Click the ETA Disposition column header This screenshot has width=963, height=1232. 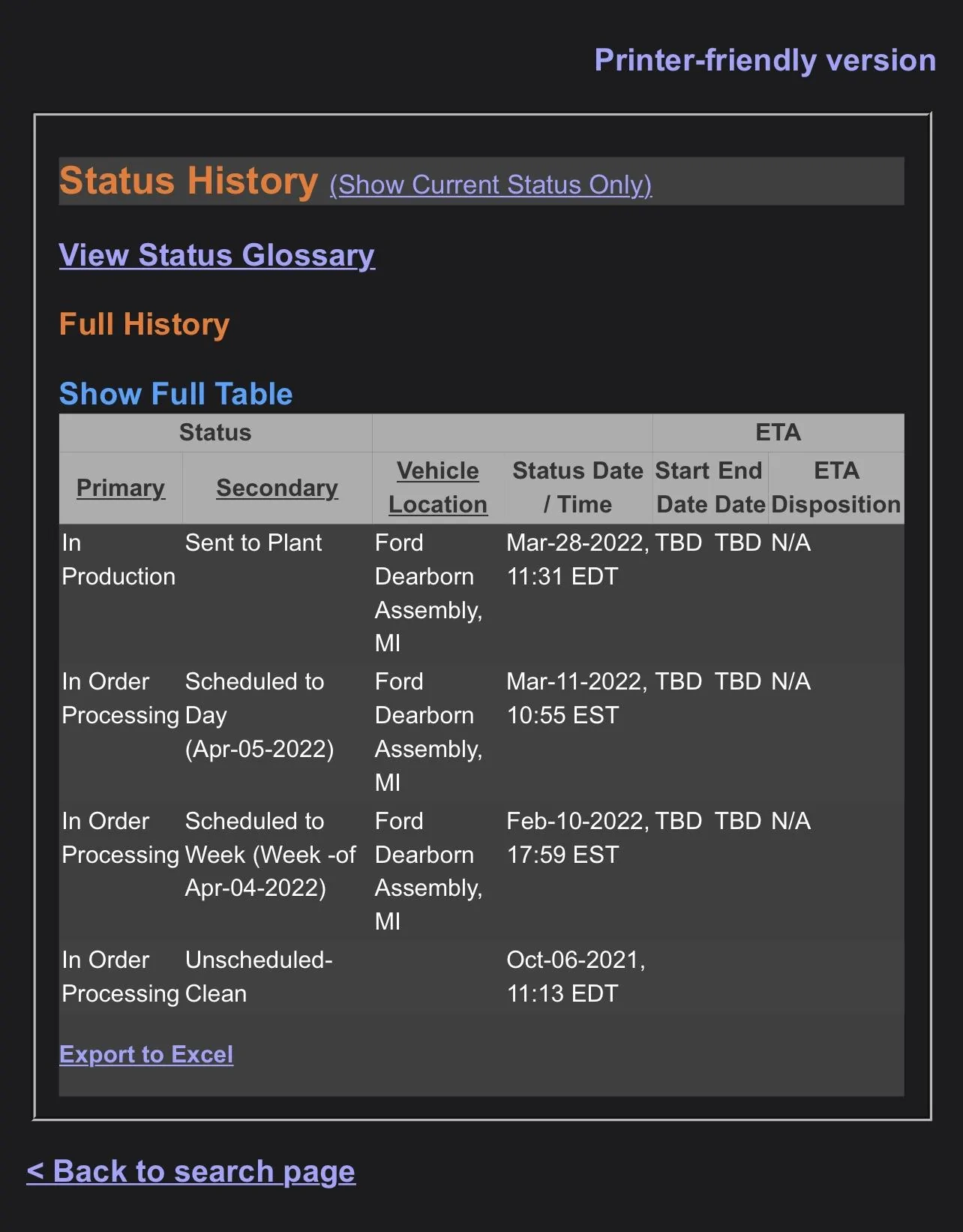[x=835, y=488]
